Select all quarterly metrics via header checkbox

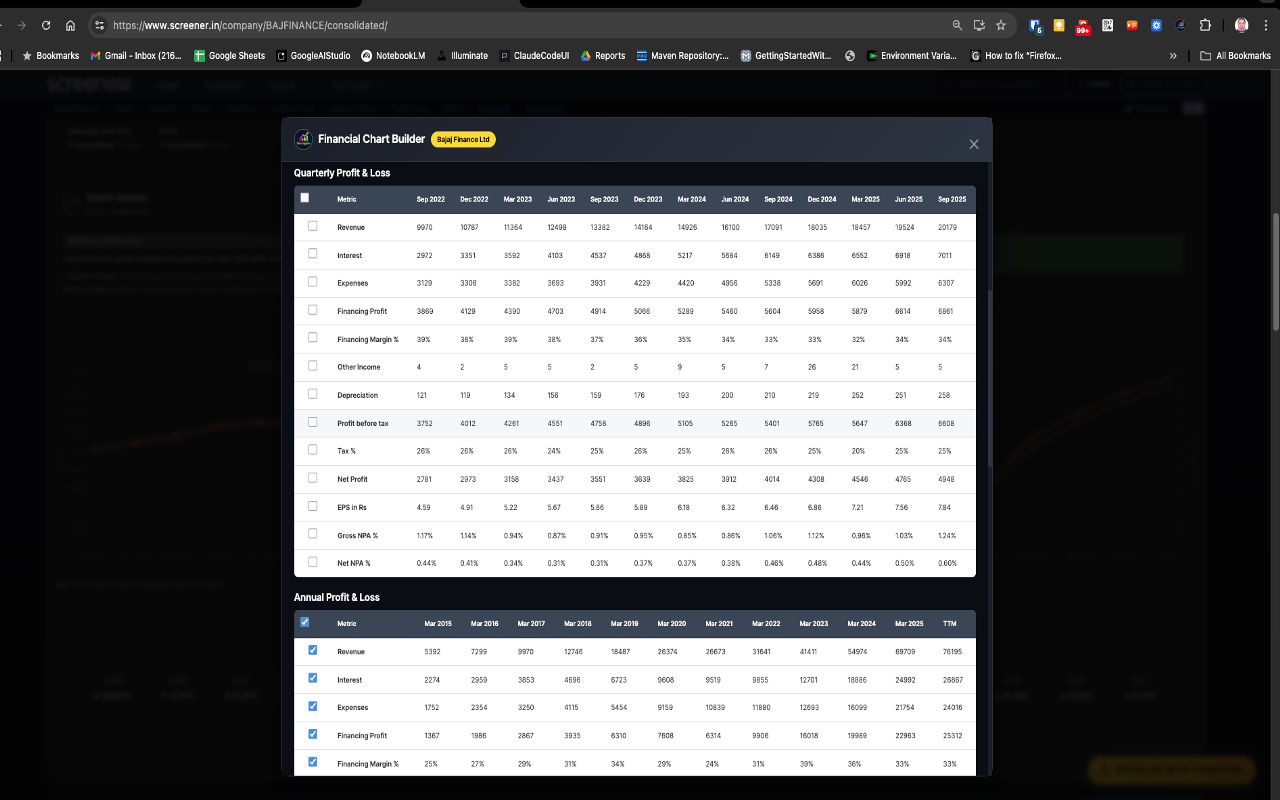(304, 197)
